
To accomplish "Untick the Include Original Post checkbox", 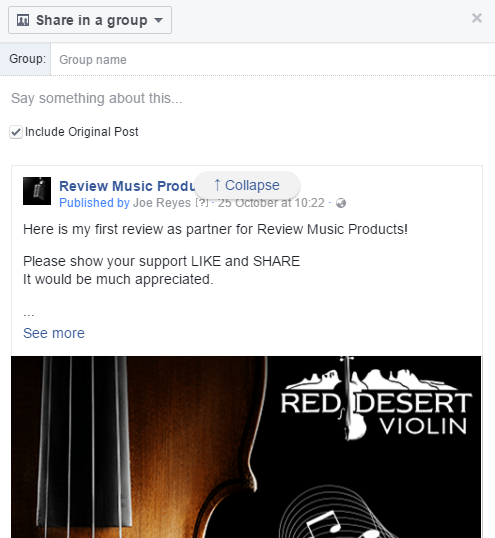I will pyautogui.click(x=16, y=132).
